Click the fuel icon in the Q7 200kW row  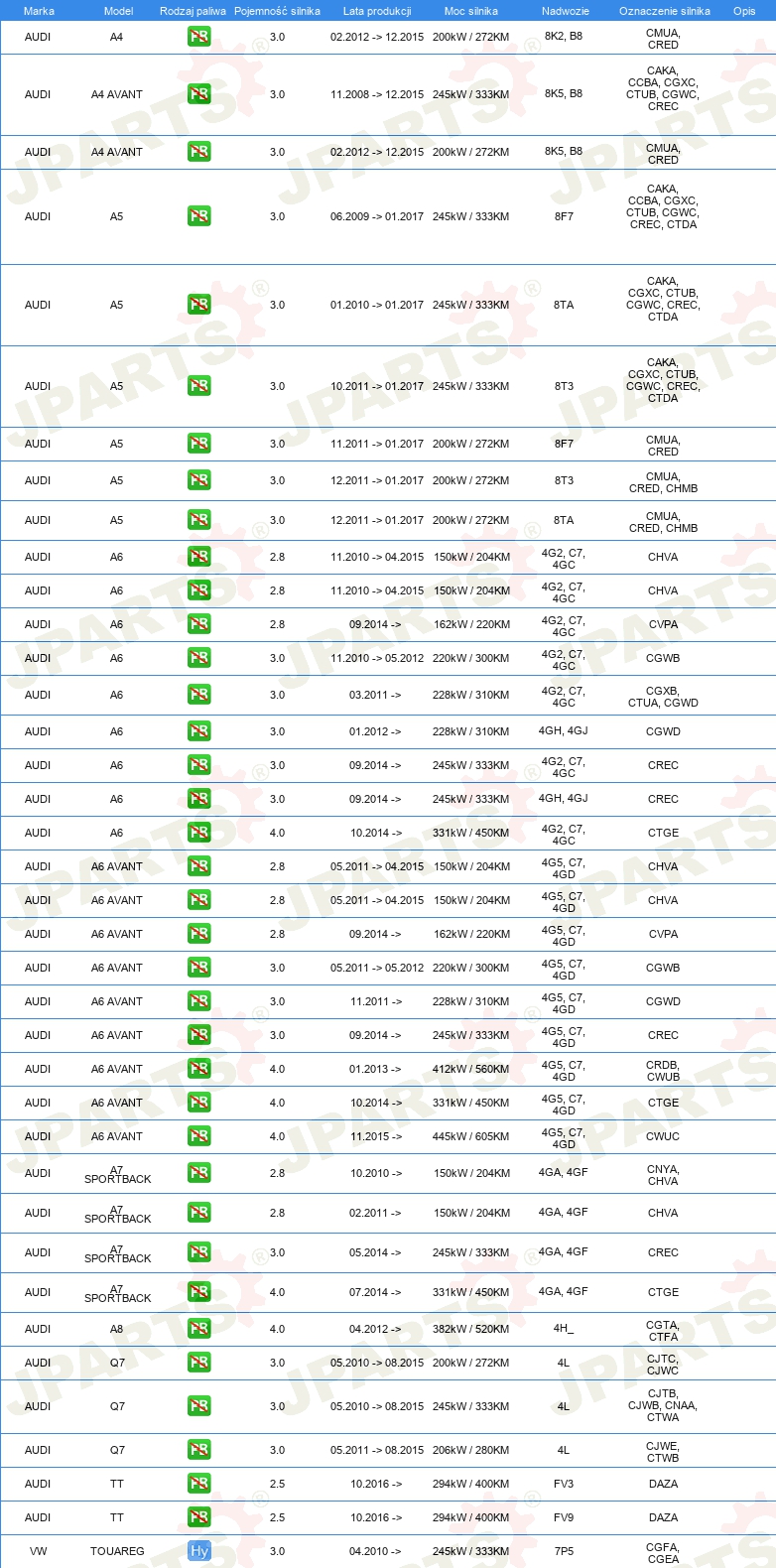[x=199, y=1363]
